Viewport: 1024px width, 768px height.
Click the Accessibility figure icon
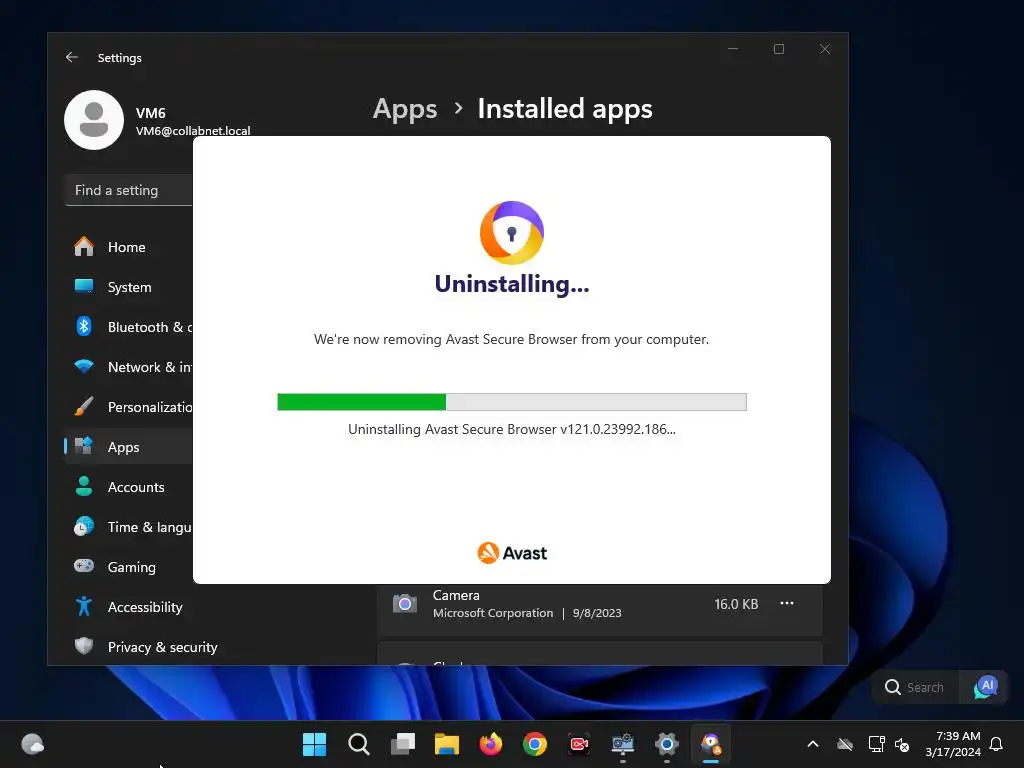[x=84, y=606]
